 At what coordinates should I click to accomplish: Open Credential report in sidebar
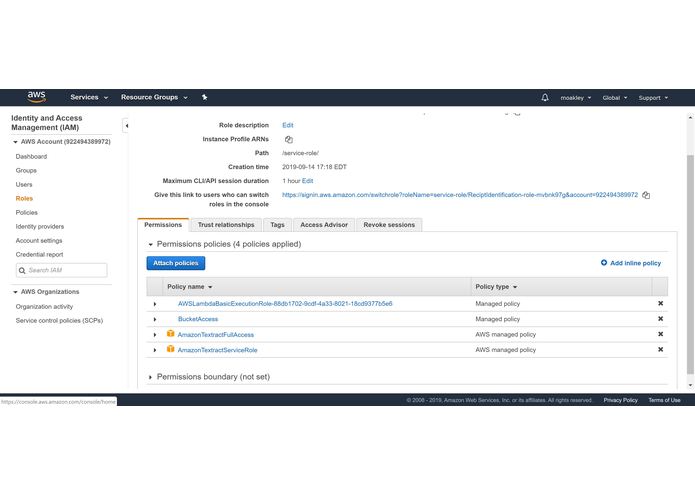[39, 254]
